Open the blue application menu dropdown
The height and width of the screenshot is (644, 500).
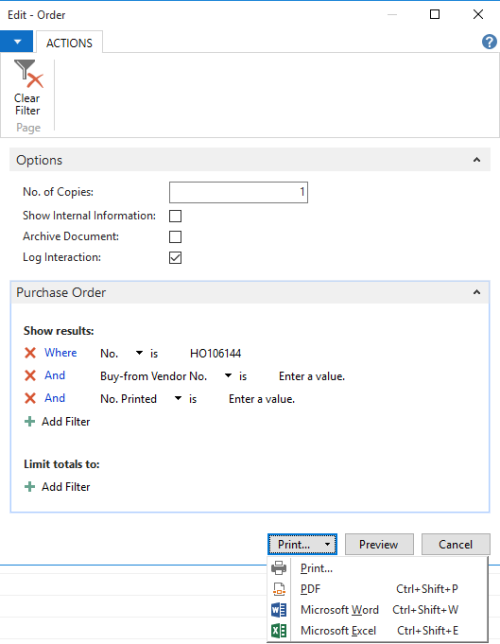click(x=17, y=41)
